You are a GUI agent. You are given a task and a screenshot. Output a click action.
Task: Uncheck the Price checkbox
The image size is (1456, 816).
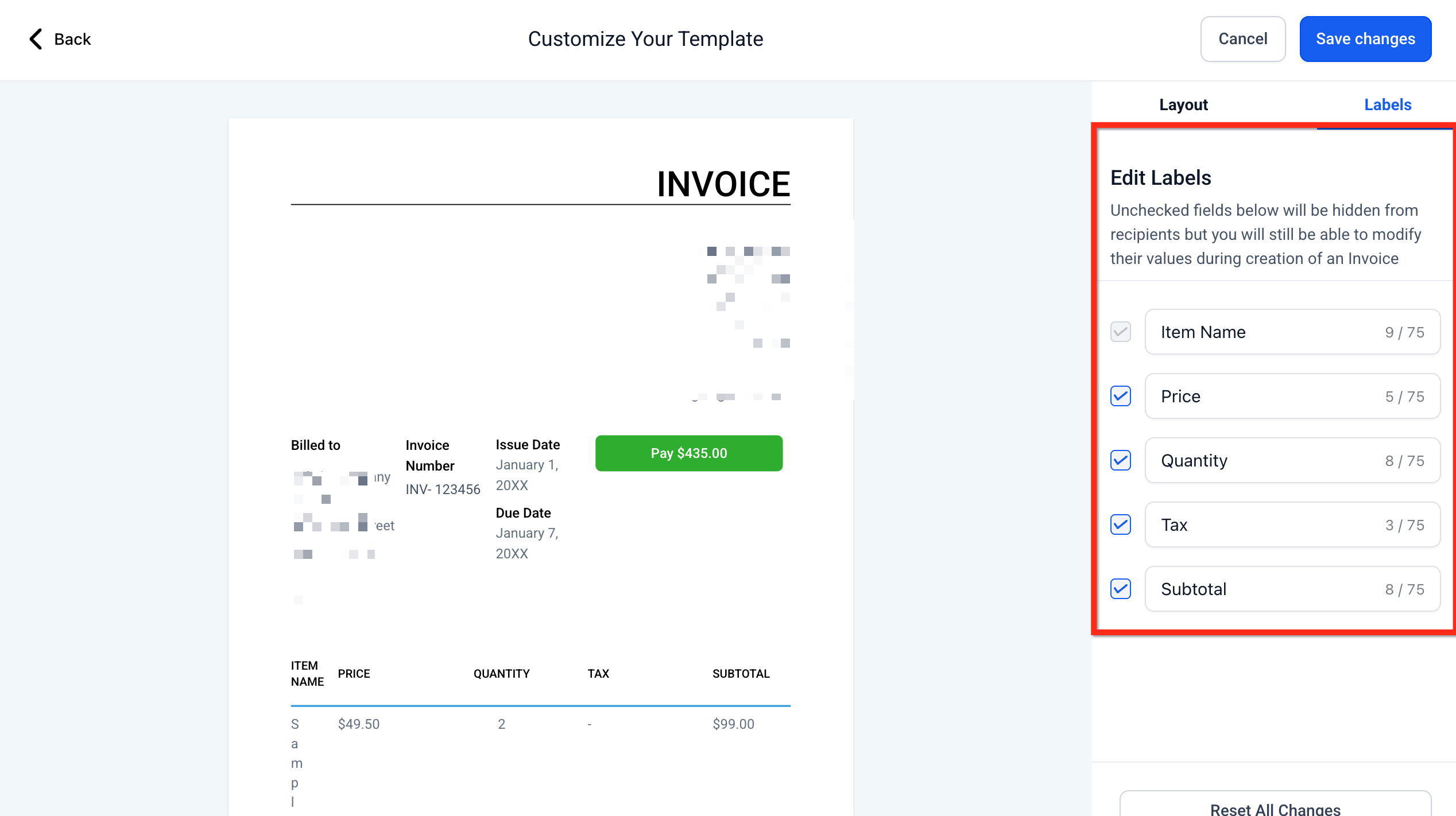(1120, 396)
